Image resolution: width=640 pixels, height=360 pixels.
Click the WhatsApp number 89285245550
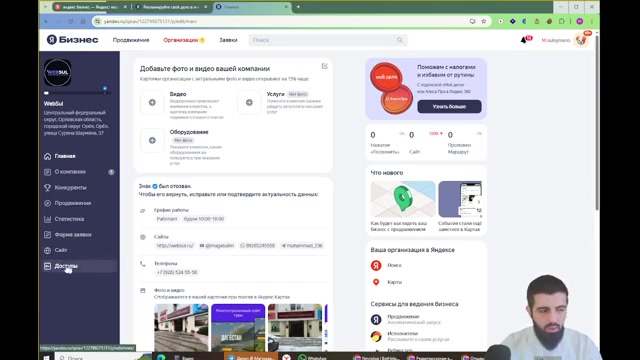pos(258,246)
